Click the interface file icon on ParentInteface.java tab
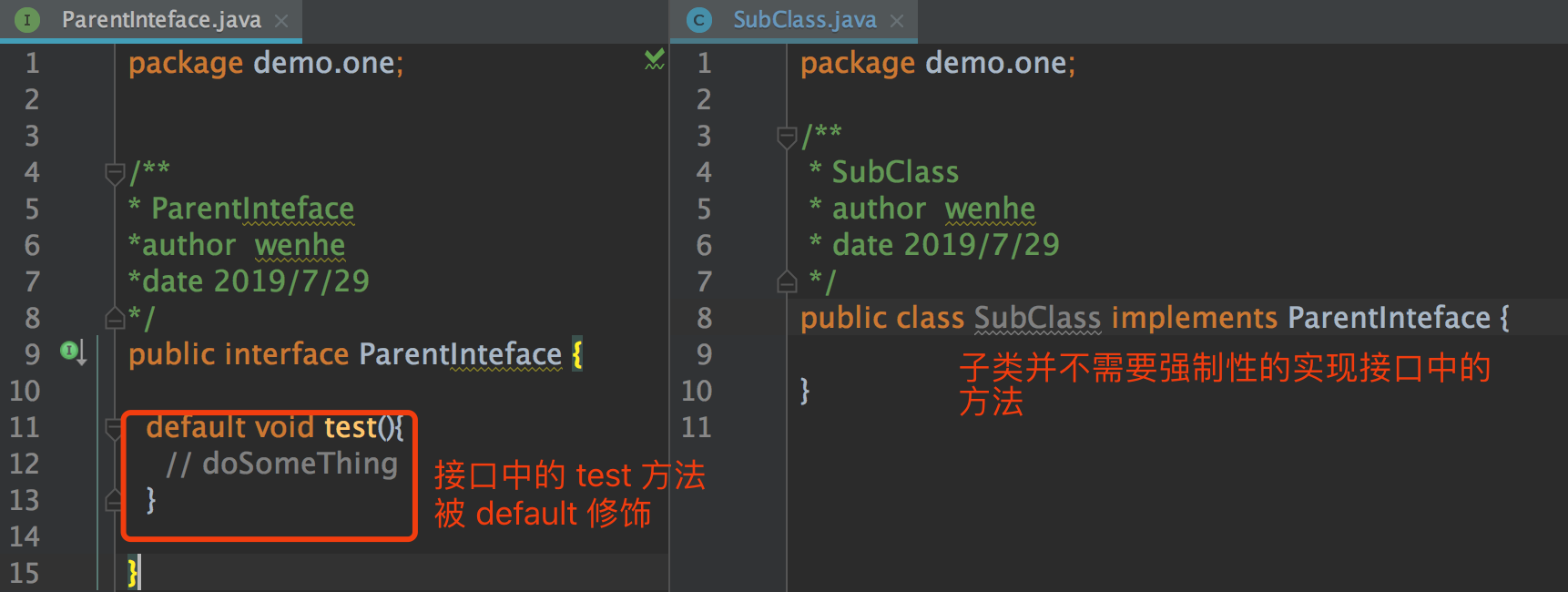 coord(27,19)
